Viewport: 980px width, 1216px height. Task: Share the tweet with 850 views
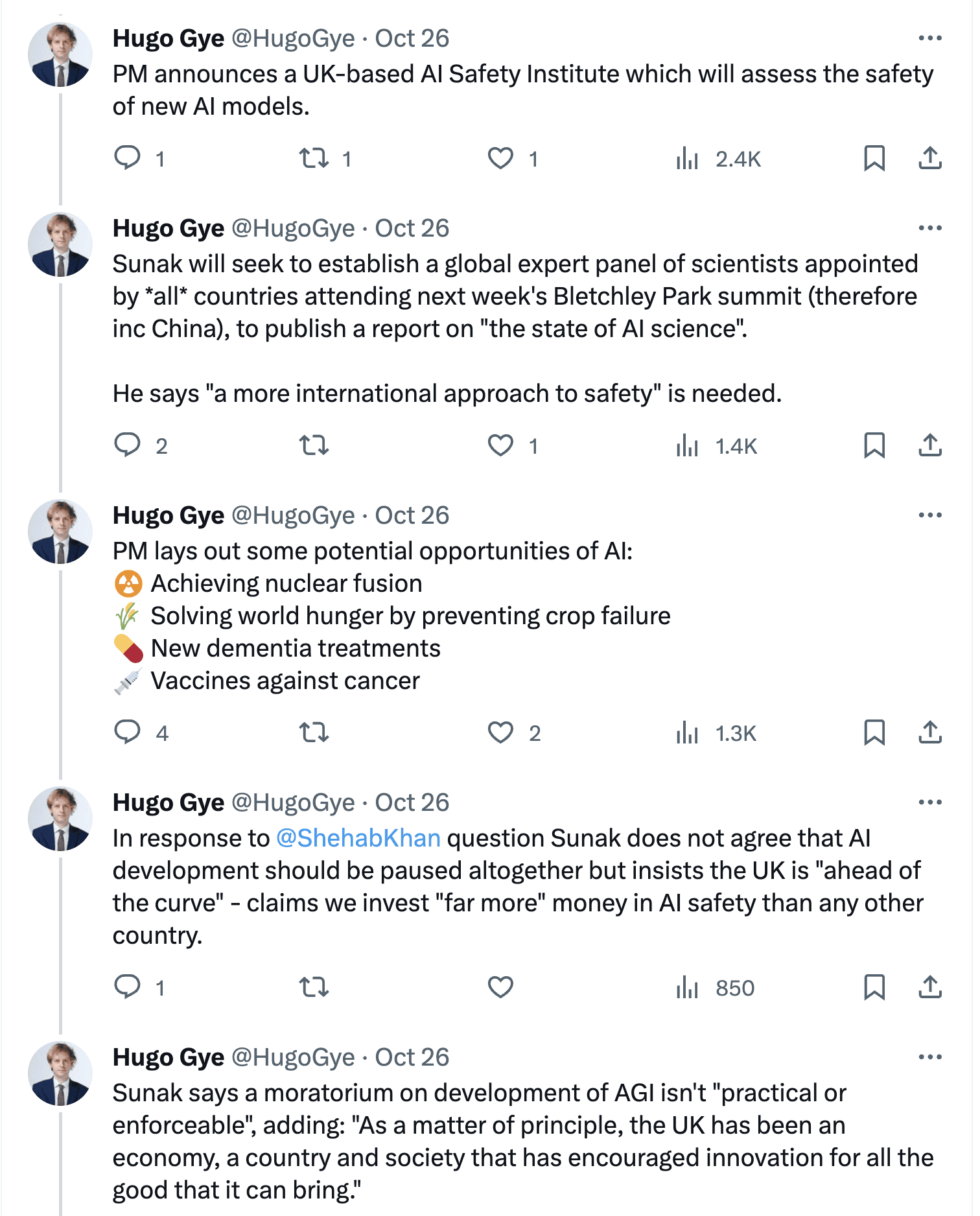930,987
